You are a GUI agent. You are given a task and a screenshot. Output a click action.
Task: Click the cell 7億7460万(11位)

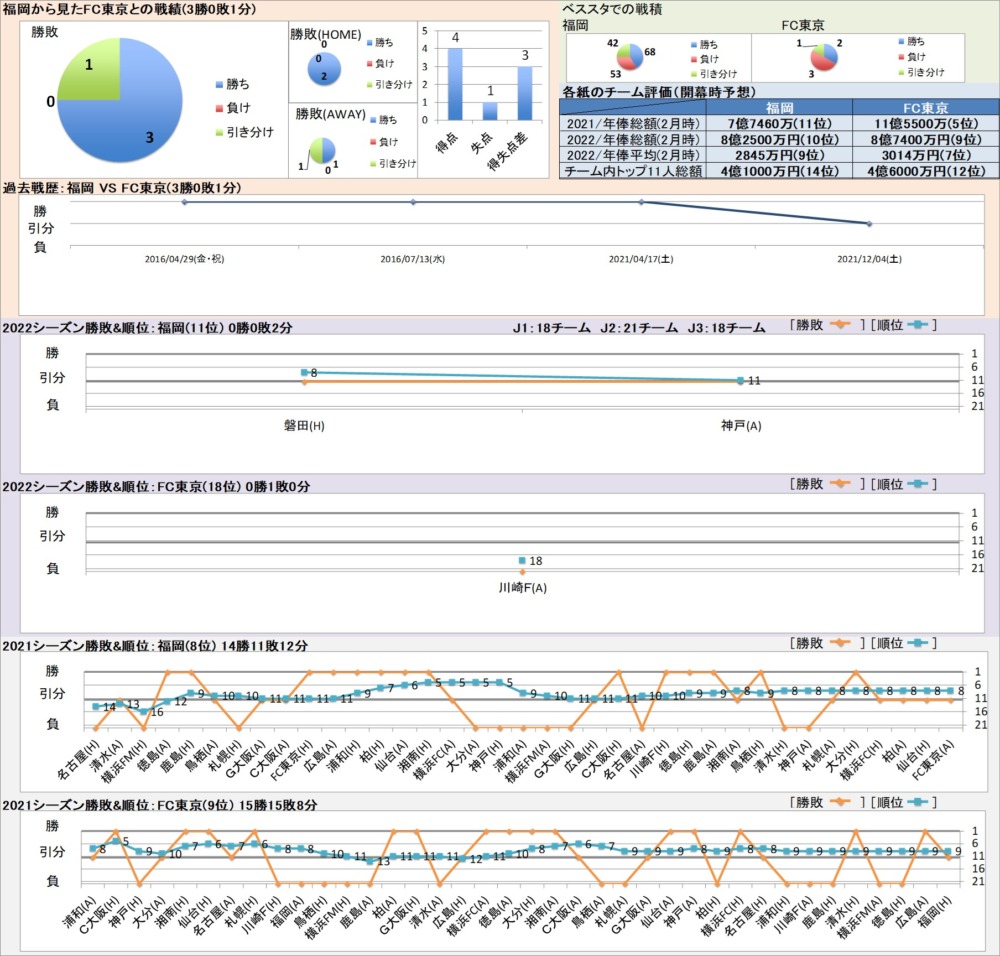(x=779, y=124)
